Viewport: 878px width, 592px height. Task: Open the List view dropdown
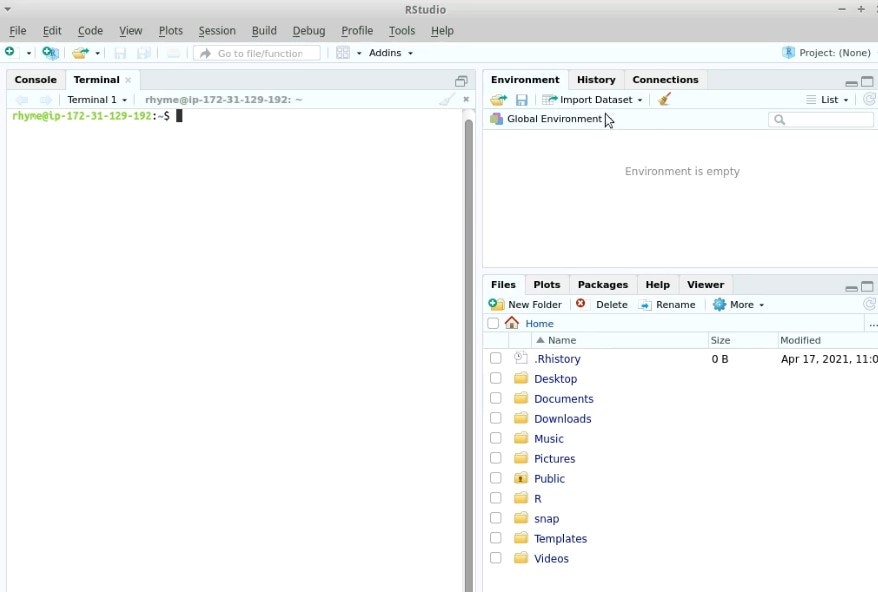[x=828, y=100]
